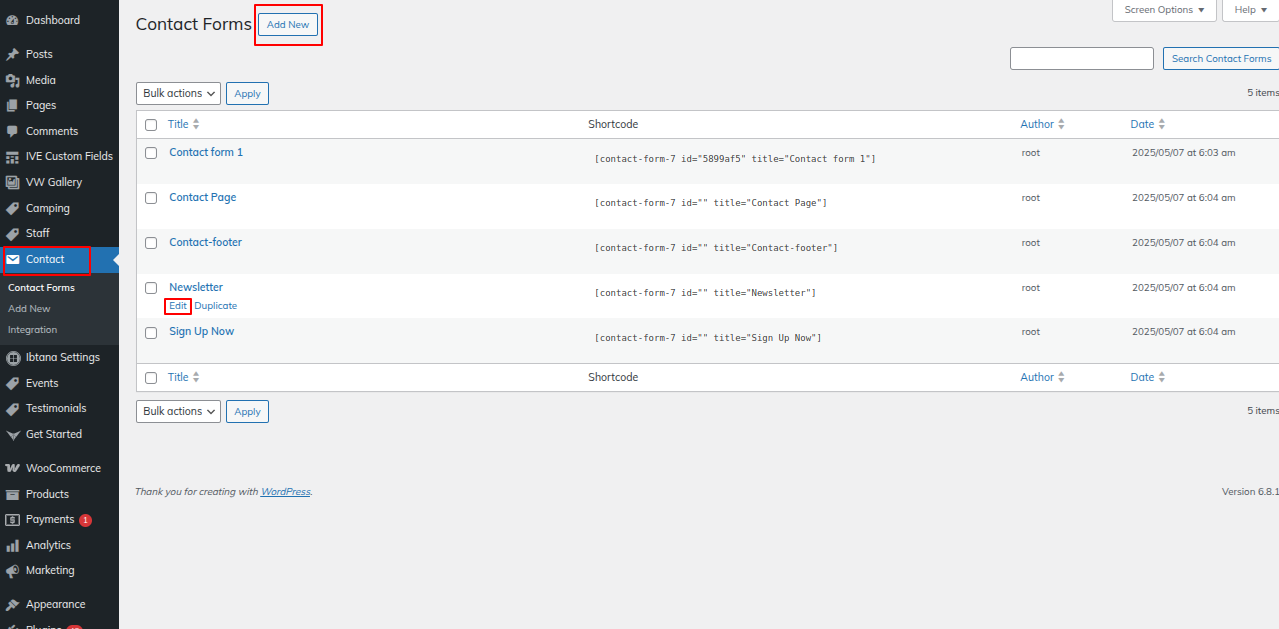The width and height of the screenshot is (1279, 629).
Task: Sort the table by the Date column
Action: [x=1142, y=125]
